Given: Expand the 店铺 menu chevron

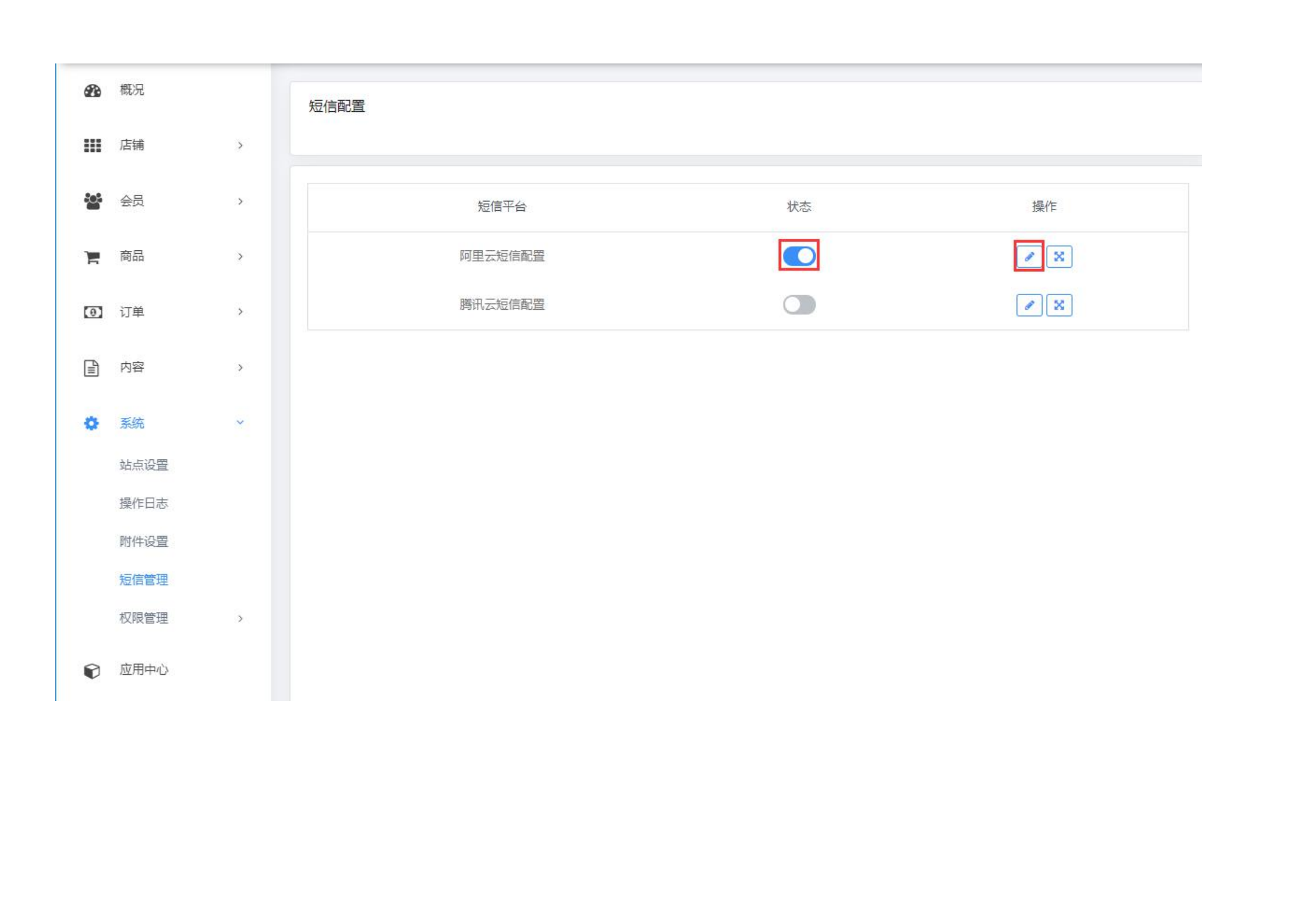Looking at the screenshot, I should click(x=240, y=146).
